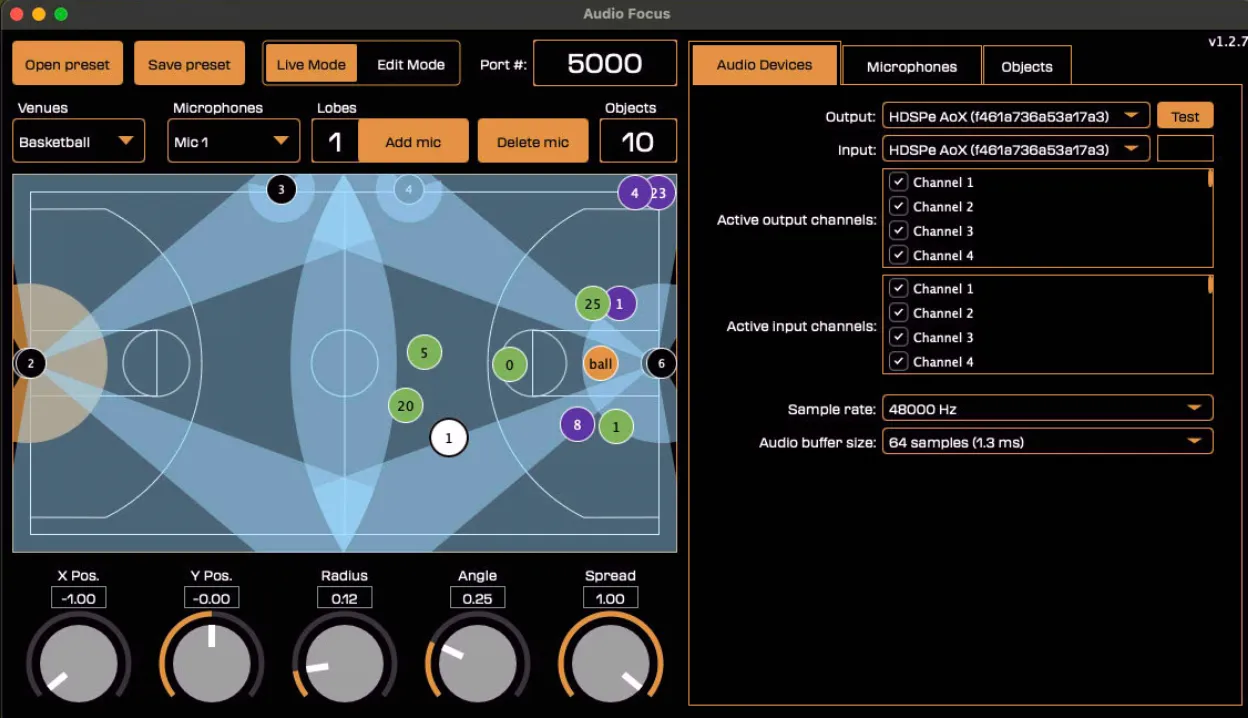Switch to the Microphones tab

(x=911, y=65)
